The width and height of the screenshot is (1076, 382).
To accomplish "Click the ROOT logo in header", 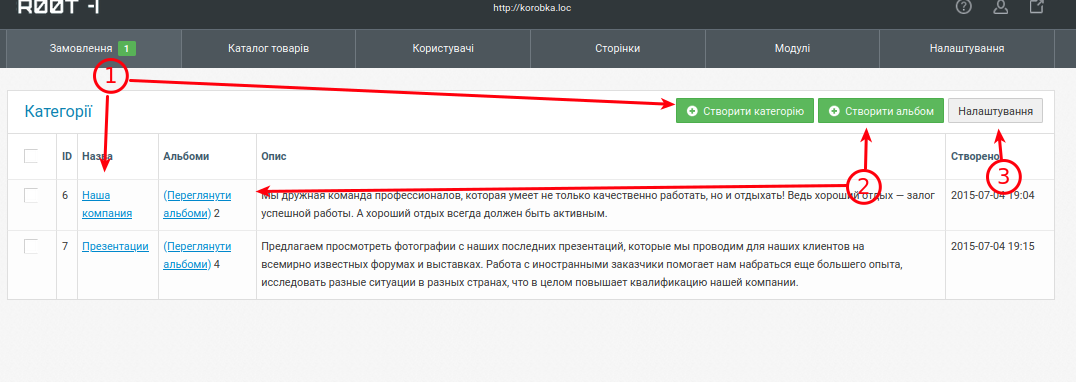I will tap(58, 7).
